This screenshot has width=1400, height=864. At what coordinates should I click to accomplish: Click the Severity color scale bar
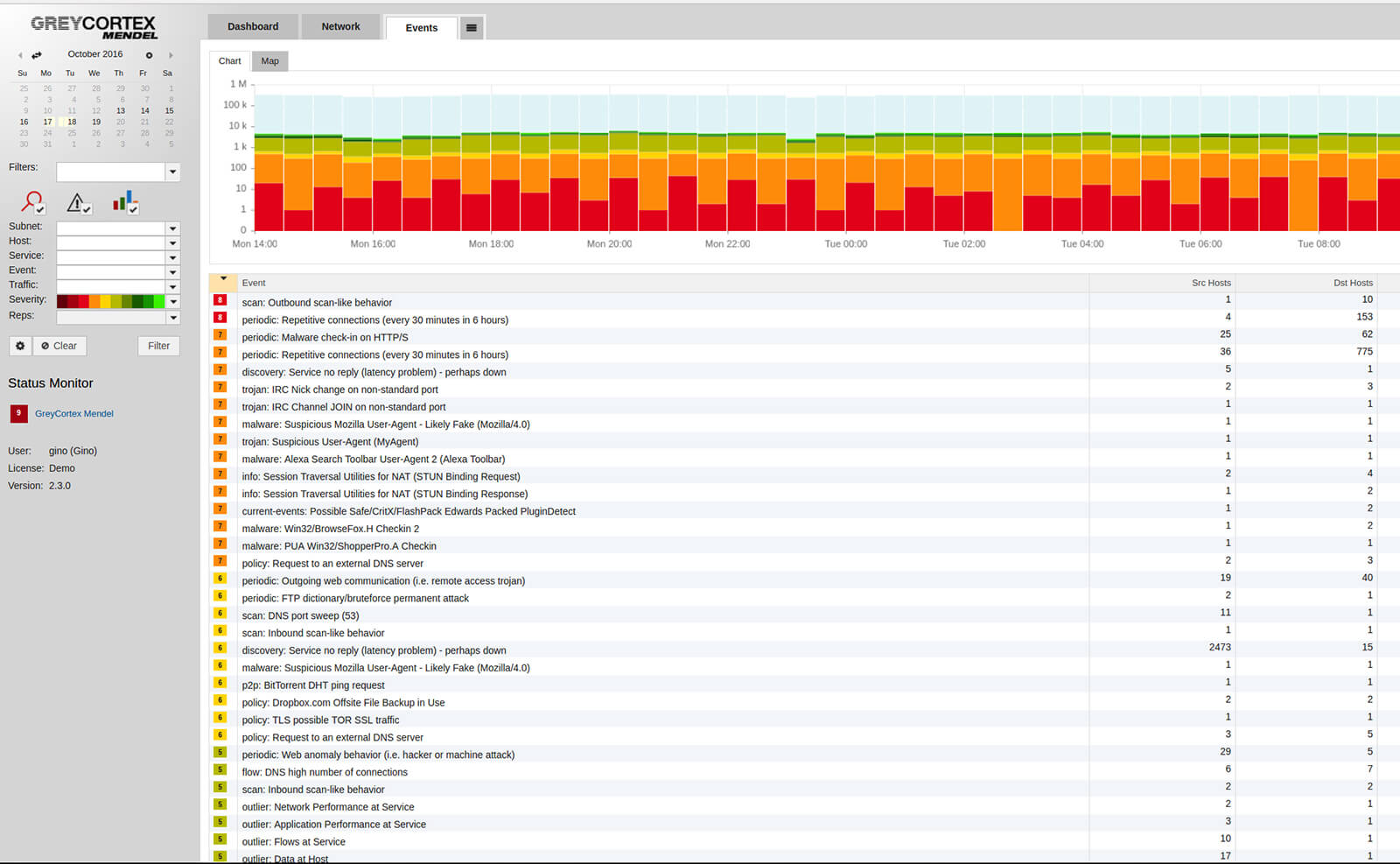pos(110,301)
